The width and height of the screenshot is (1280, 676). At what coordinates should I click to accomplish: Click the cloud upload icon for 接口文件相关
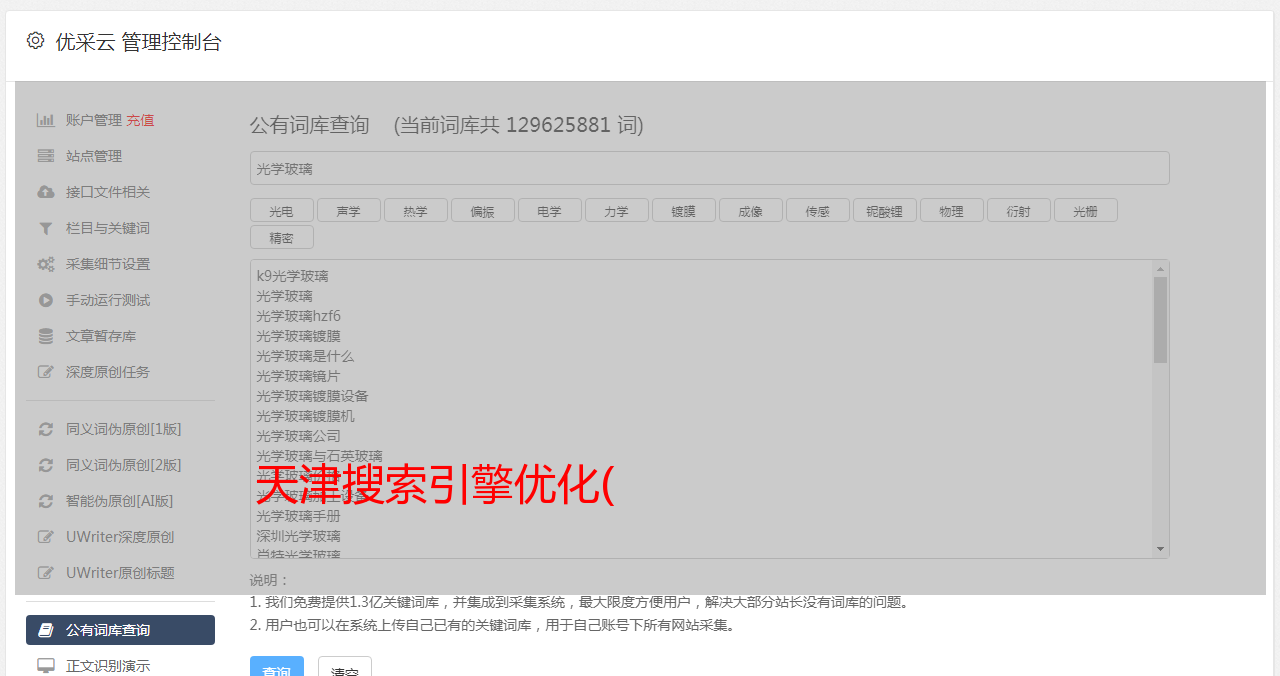point(46,192)
